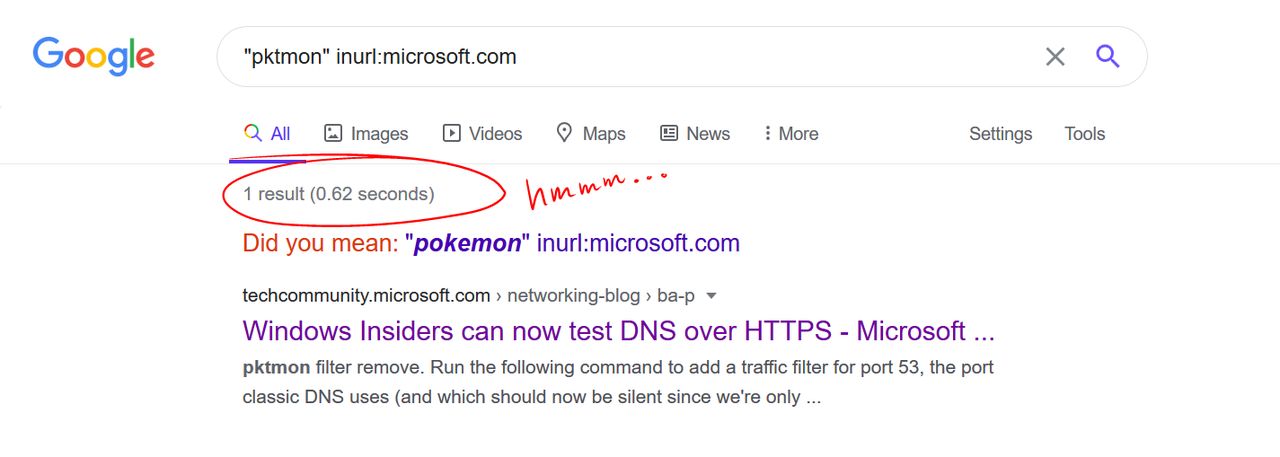Image resolution: width=1280 pixels, height=457 pixels.
Task: Click the News tab newspaper icon
Action: pyautogui.click(x=669, y=133)
